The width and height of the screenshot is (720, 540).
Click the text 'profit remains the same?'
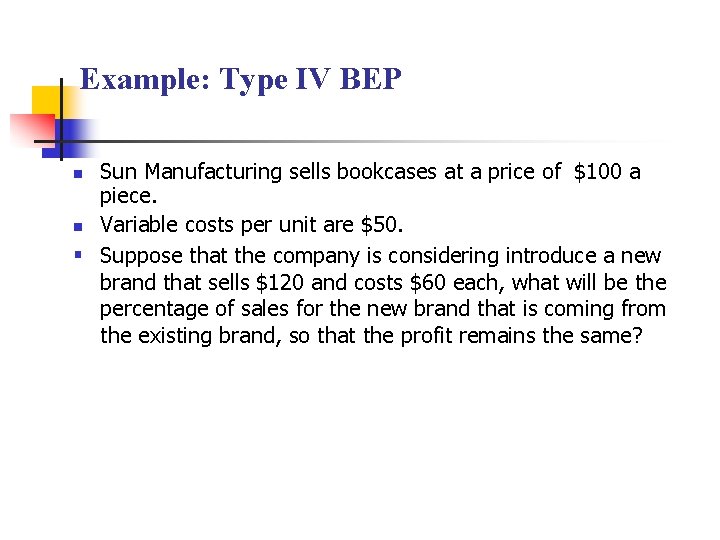tap(521, 336)
